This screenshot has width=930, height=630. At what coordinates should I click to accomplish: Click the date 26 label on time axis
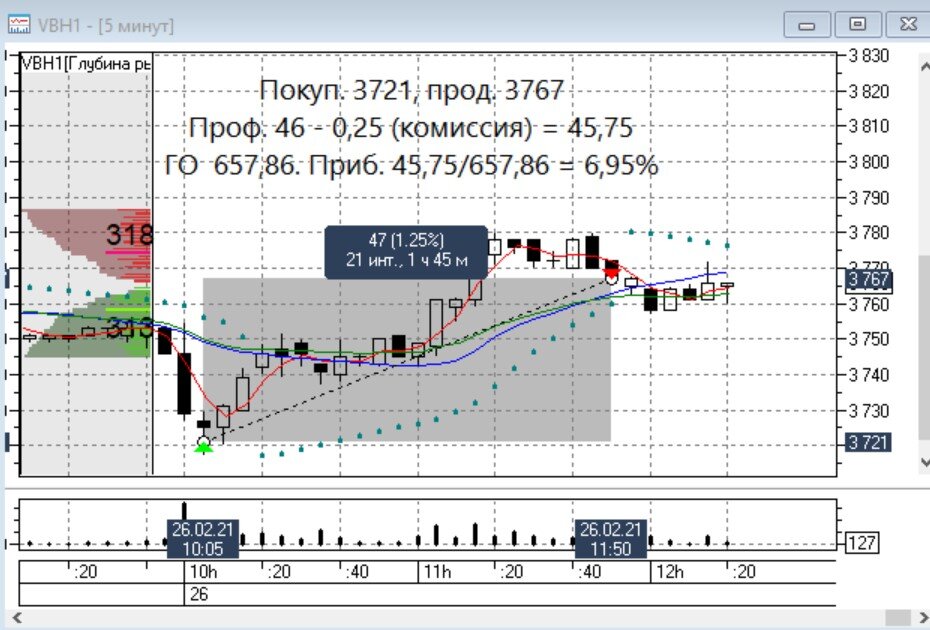[x=199, y=594]
